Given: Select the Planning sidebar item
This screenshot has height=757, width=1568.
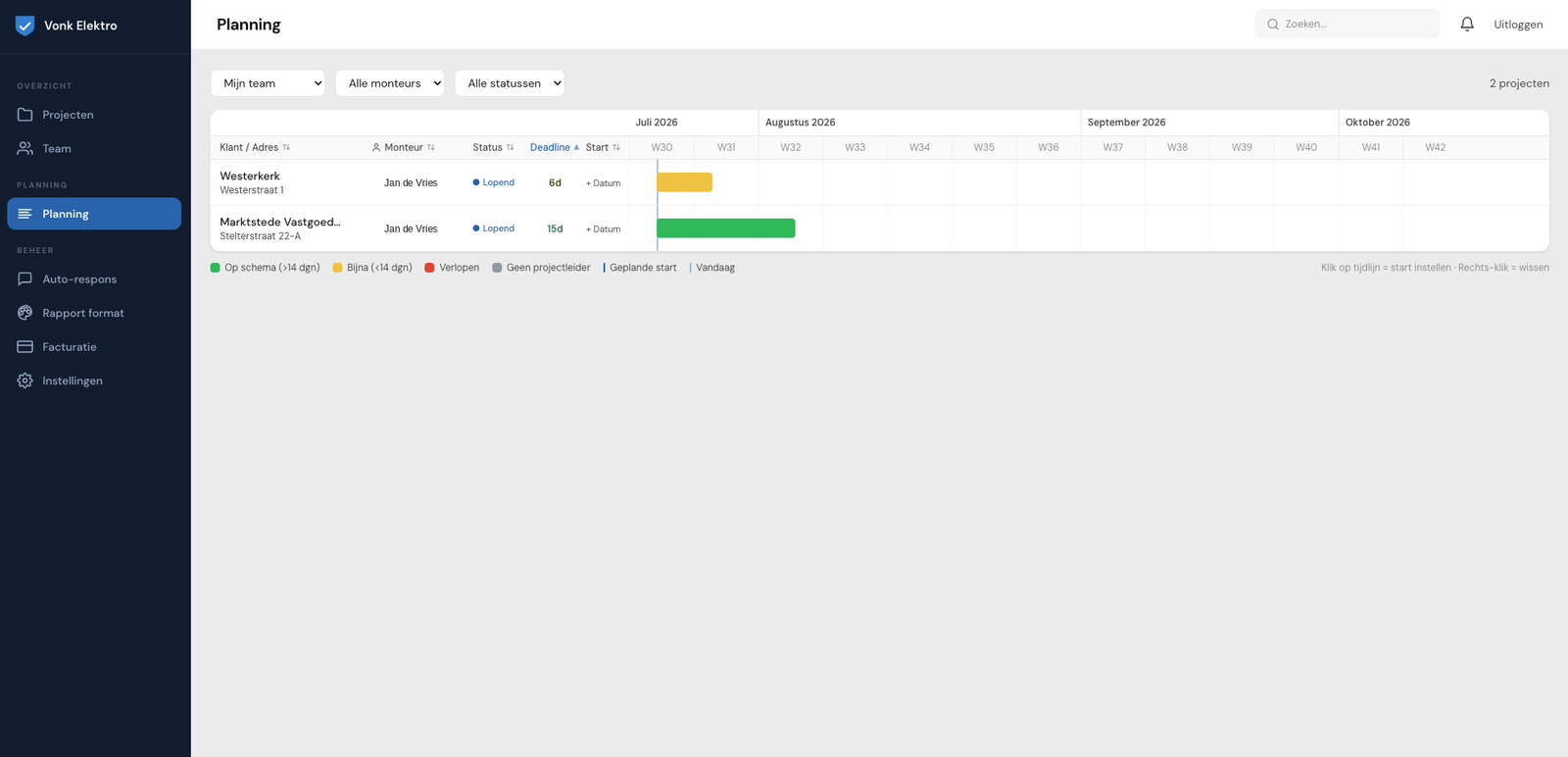Looking at the screenshot, I should pos(94,214).
